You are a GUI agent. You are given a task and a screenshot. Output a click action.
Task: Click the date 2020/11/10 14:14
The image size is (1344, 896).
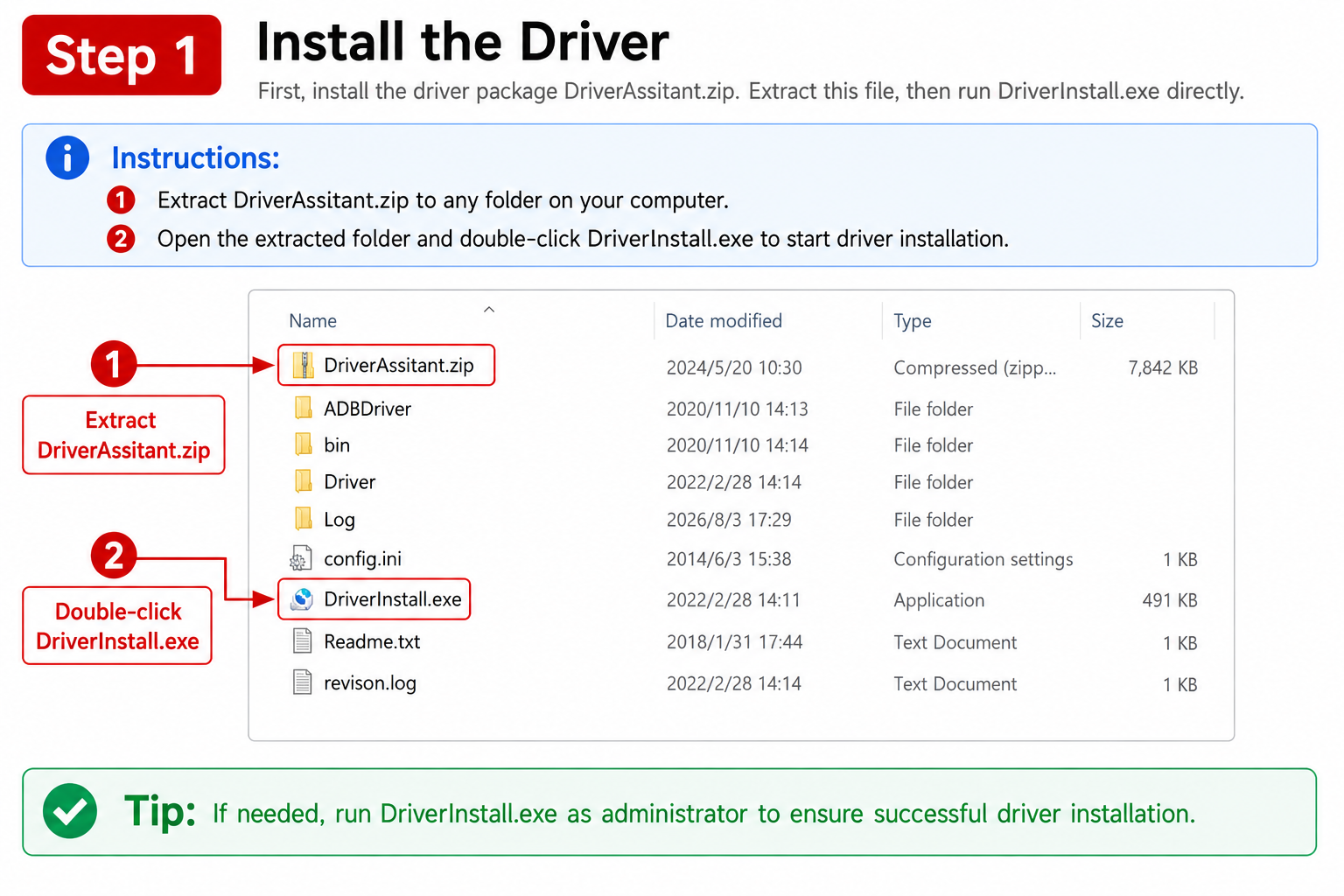tap(738, 445)
